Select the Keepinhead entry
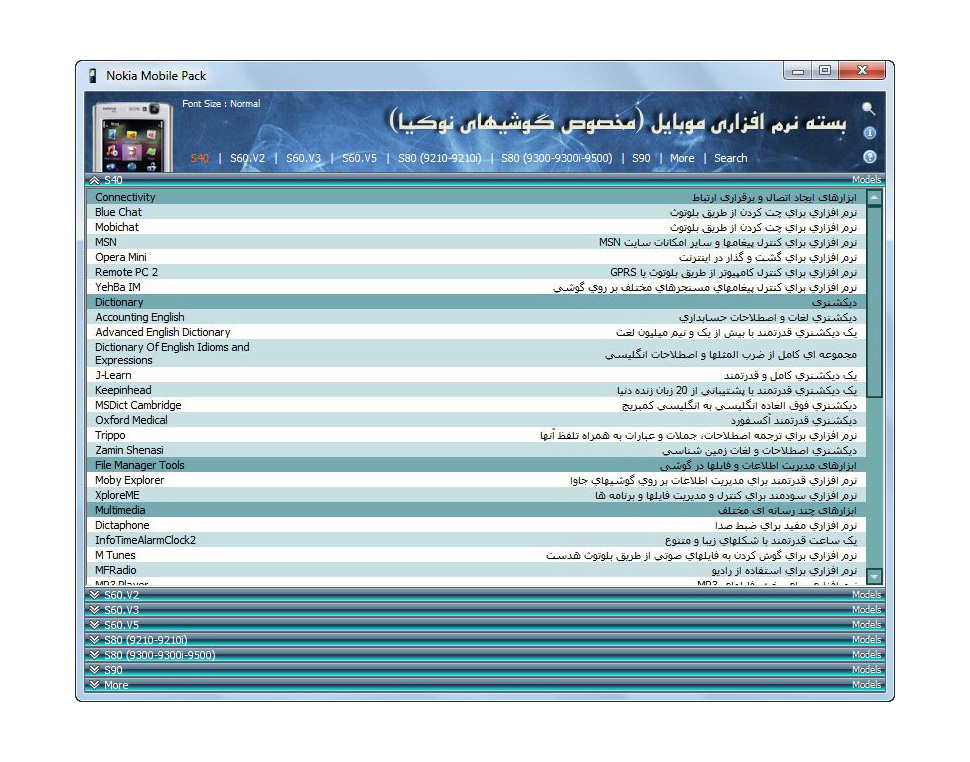970x762 pixels. (476, 390)
